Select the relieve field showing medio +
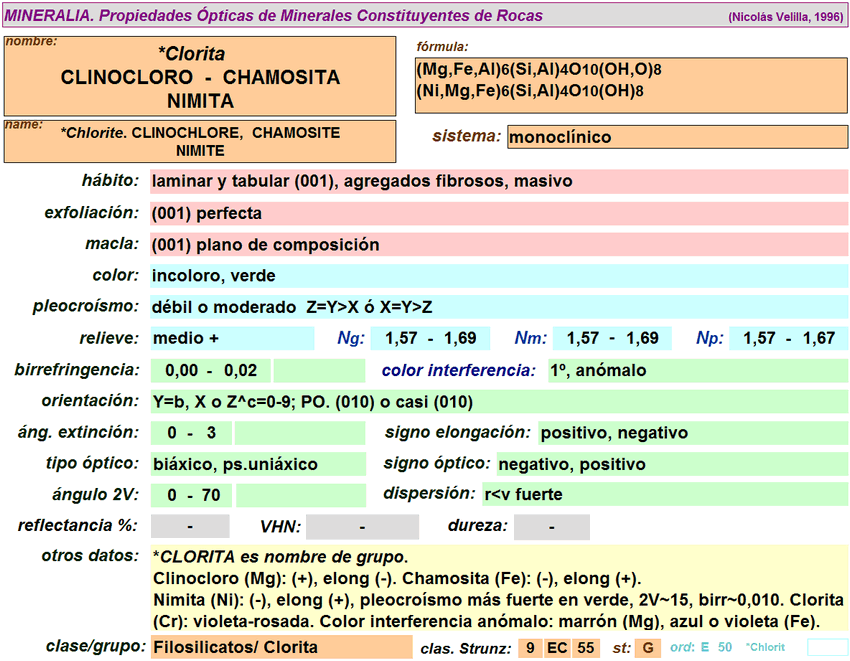 coord(231,338)
